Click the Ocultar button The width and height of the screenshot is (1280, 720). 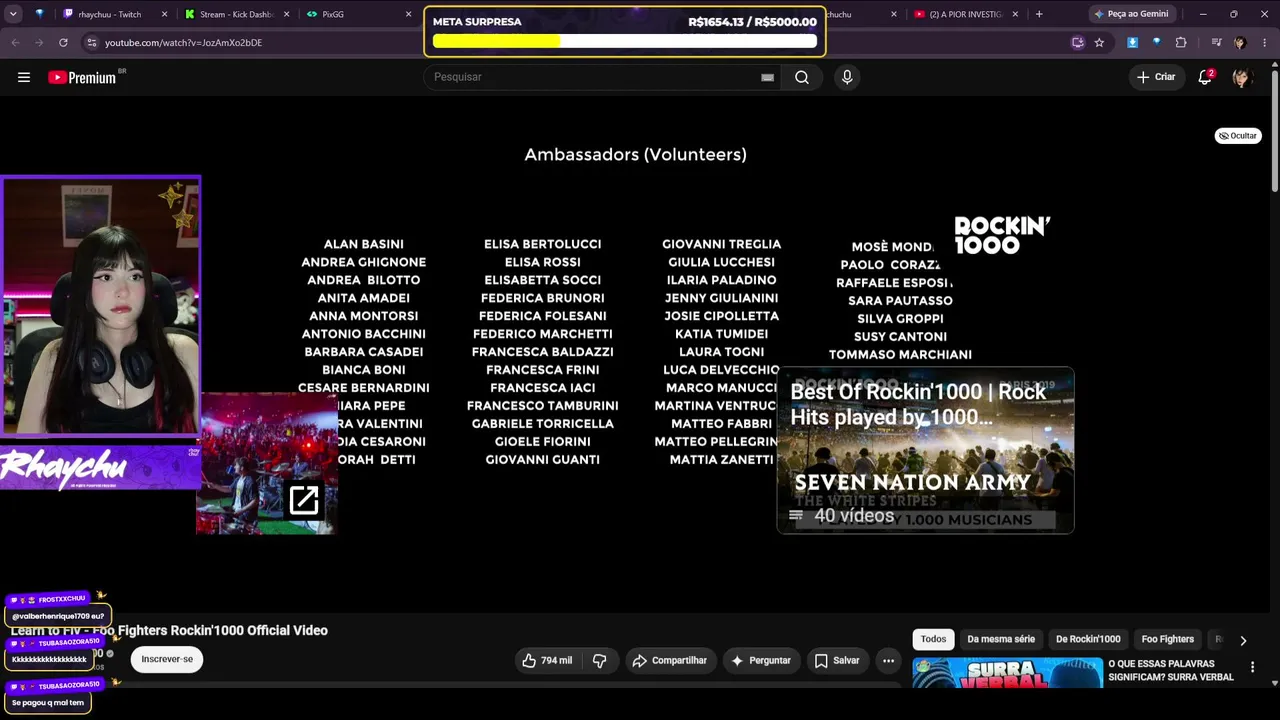click(x=1238, y=136)
